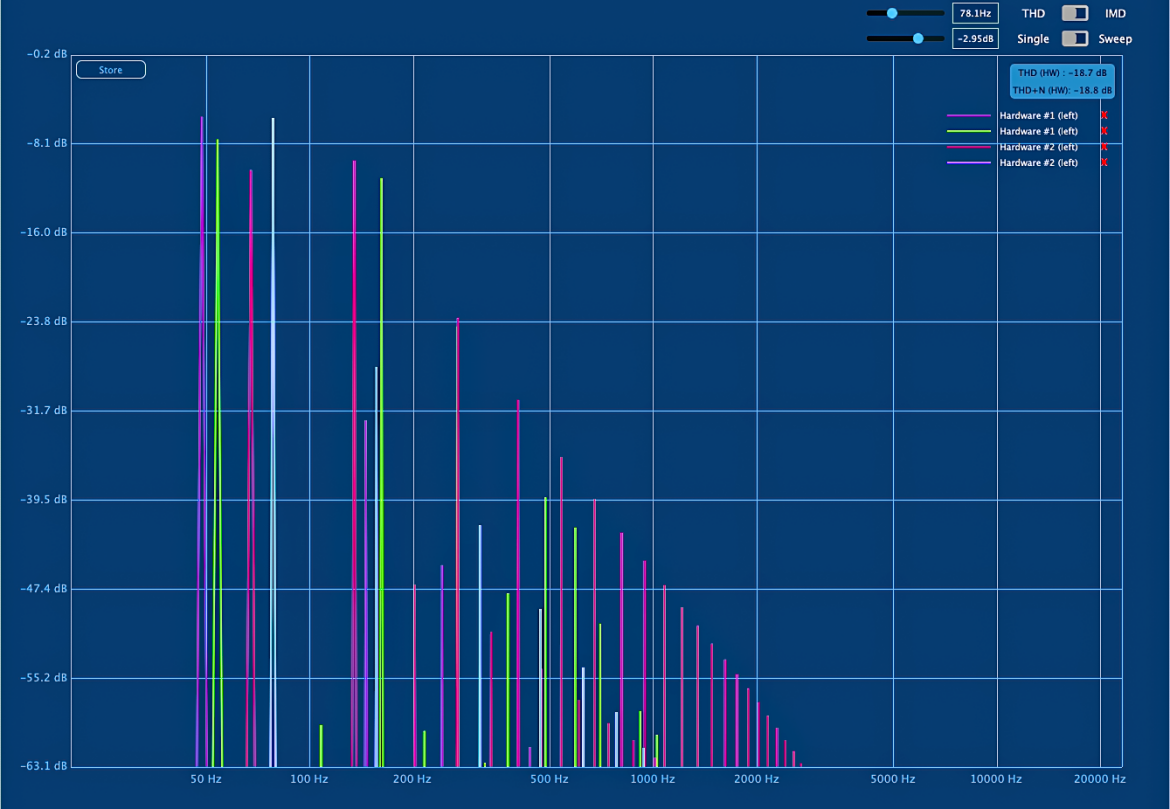
Task: Click the 1000 Hz axis label
Action: (652, 779)
